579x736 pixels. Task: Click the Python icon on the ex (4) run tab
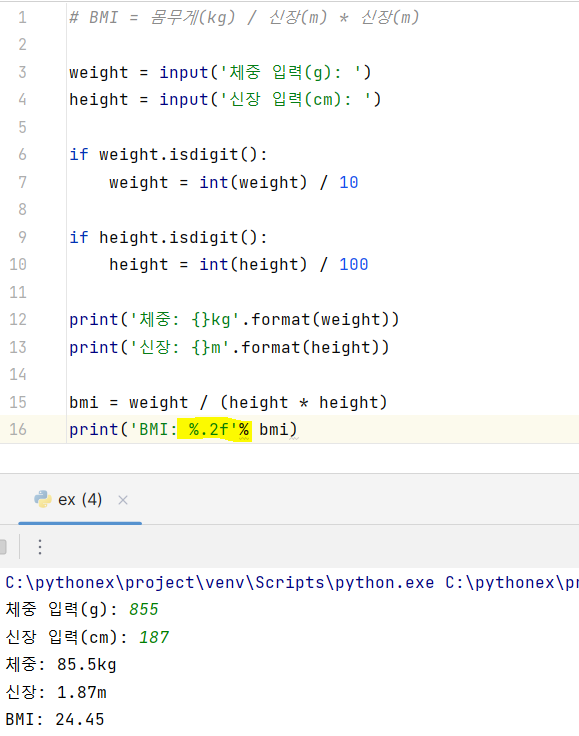(43, 499)
